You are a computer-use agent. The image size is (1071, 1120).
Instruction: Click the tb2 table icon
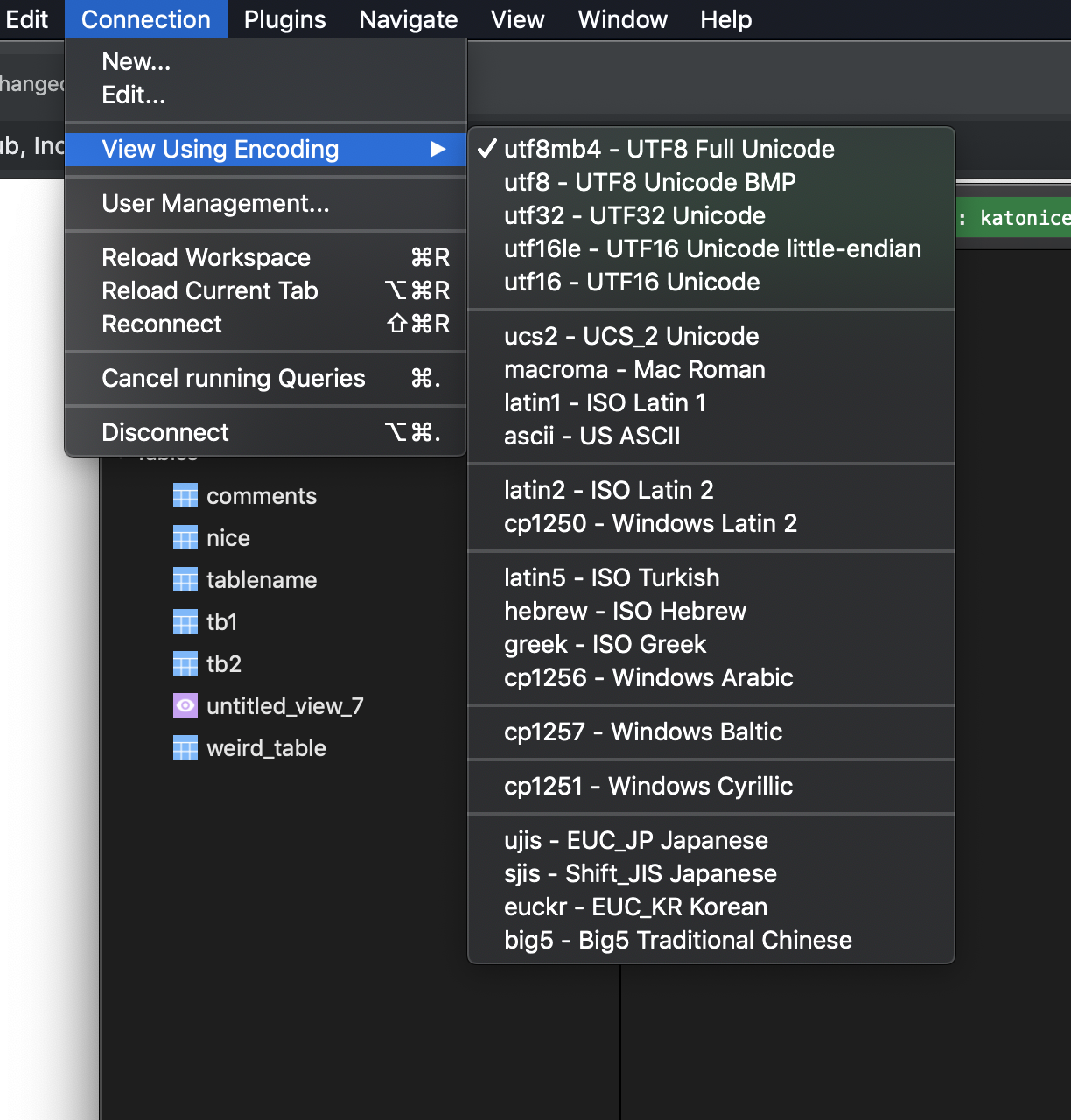pyautogui.click(x=185, y=663)
